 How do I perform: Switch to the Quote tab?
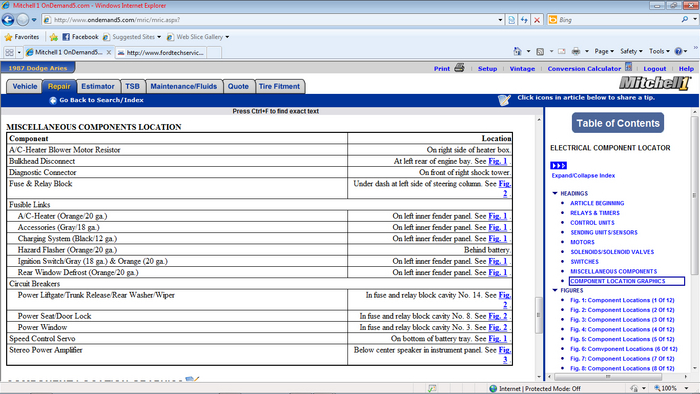(x=238, y=87)
